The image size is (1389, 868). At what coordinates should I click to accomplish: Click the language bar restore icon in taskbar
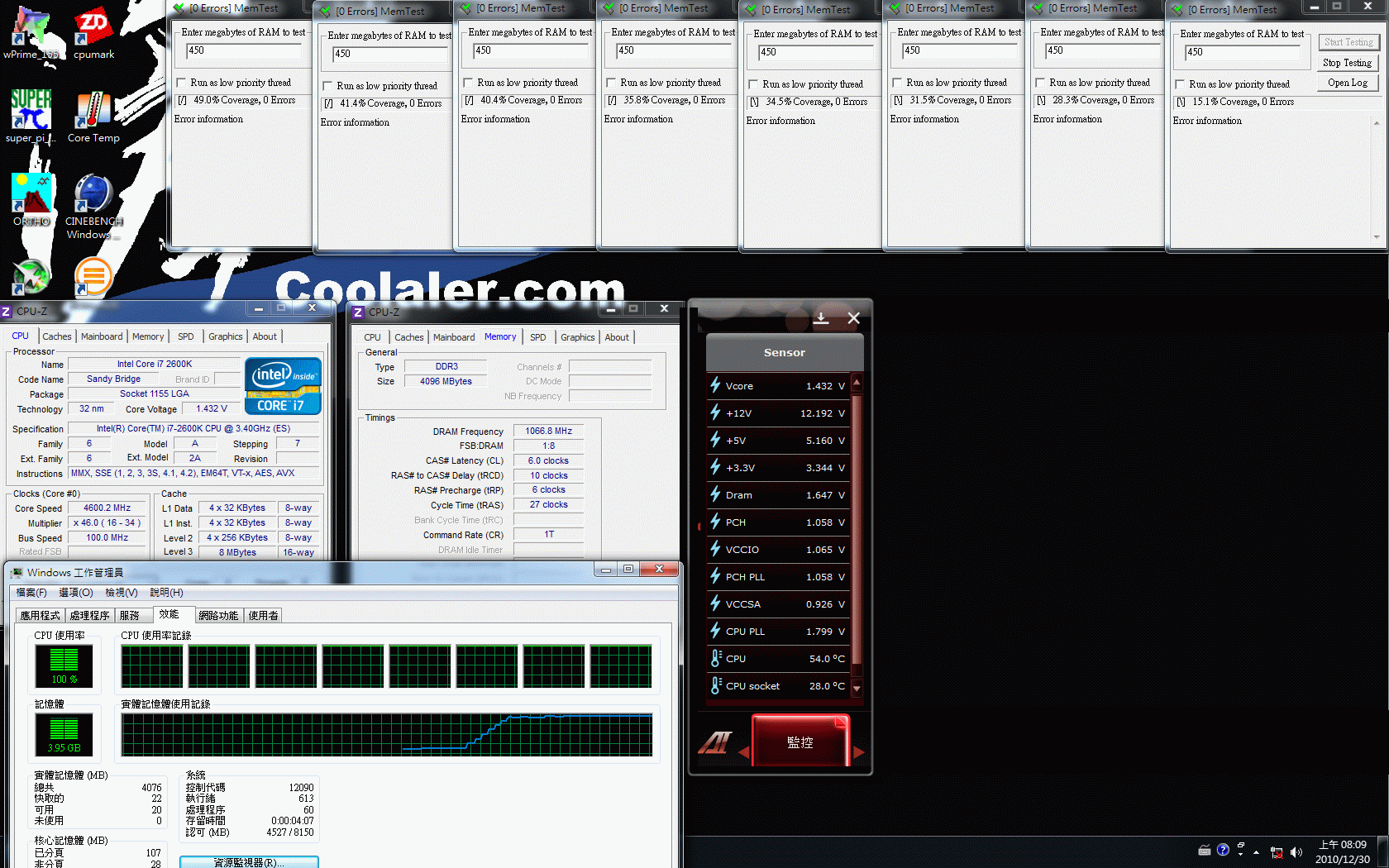tap(1241, 845)
